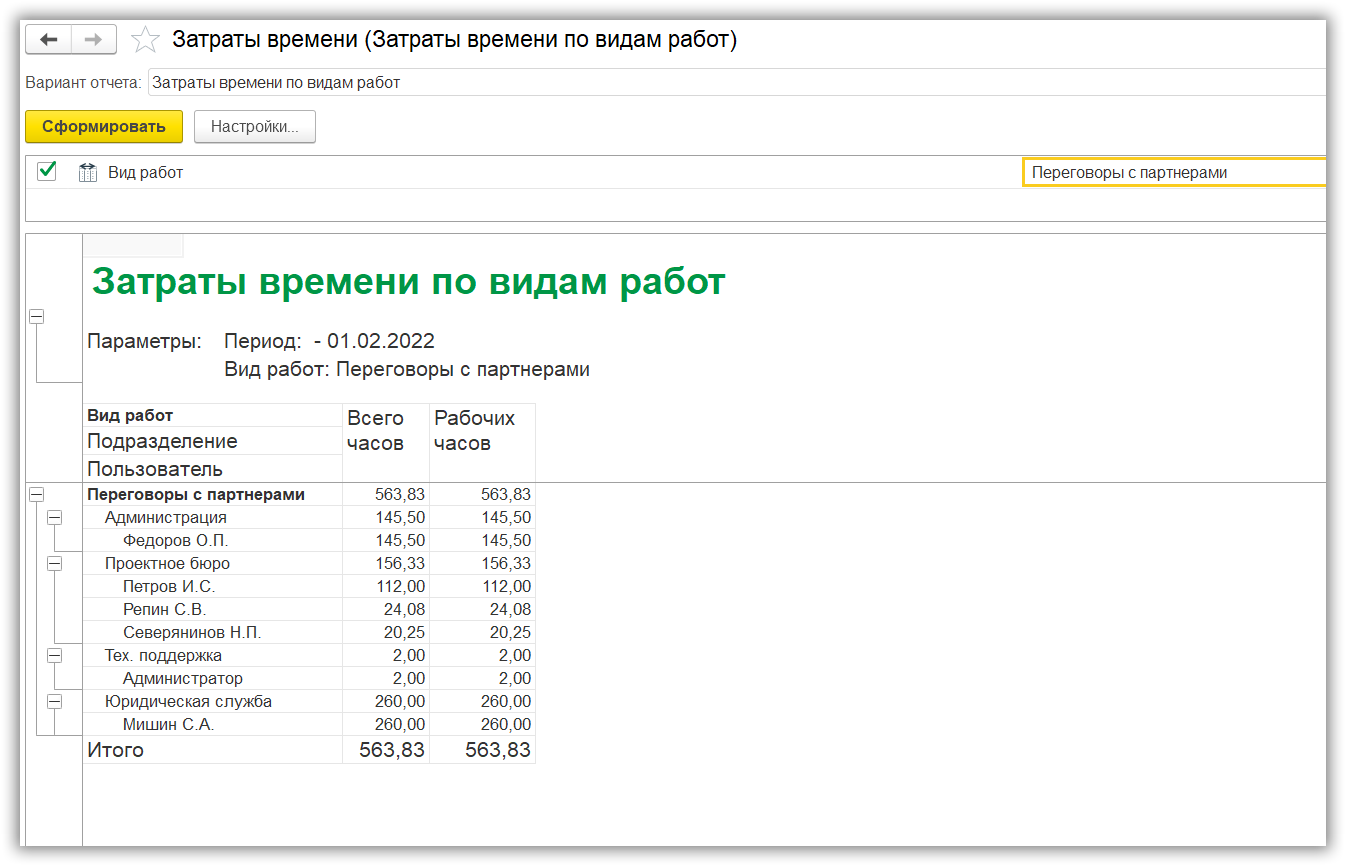Click the Итого total row label
Screen dimensions: 1346x866
[x=116, y=750]
